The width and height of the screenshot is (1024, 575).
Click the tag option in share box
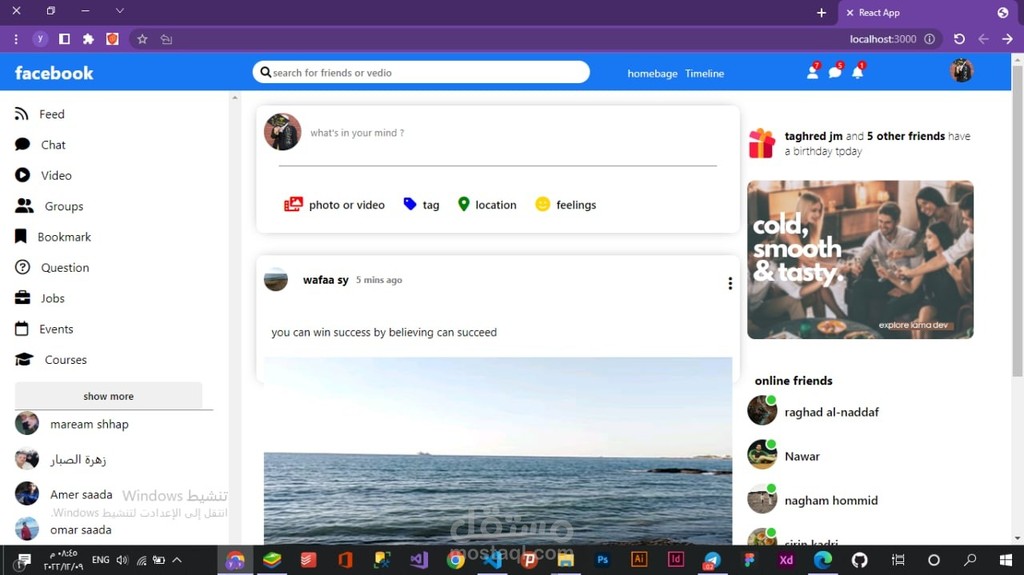[421, 205]
